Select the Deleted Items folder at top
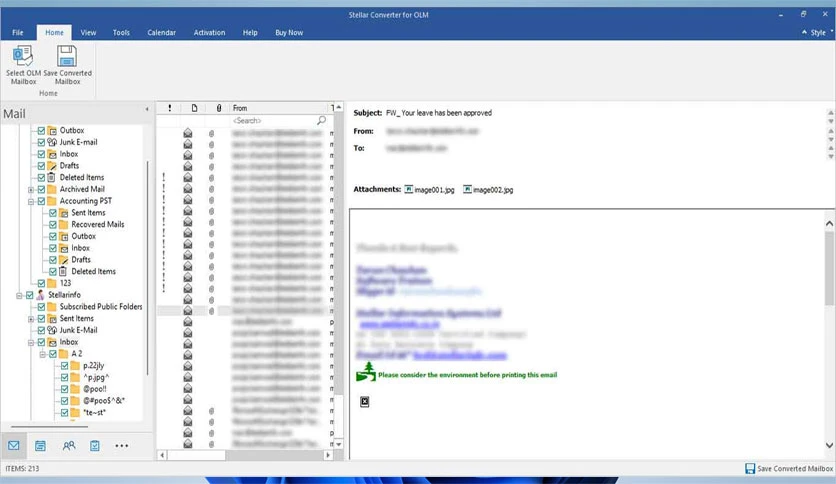The width and height of the screenshot is (836, 484). 82,178
